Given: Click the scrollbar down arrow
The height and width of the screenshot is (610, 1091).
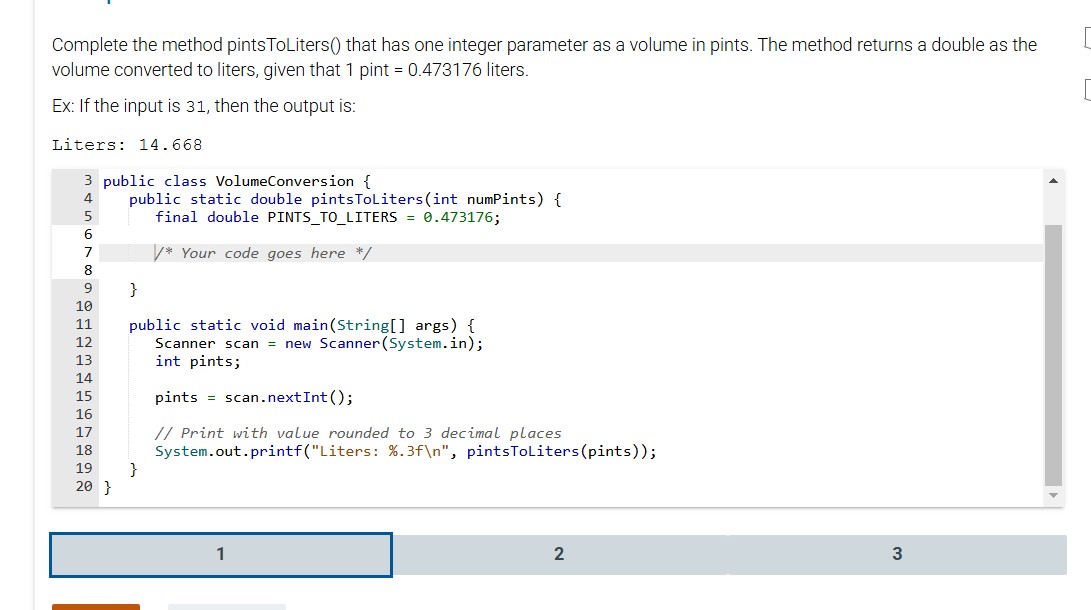Looking at the screenshot, I should coord(1053,493).
